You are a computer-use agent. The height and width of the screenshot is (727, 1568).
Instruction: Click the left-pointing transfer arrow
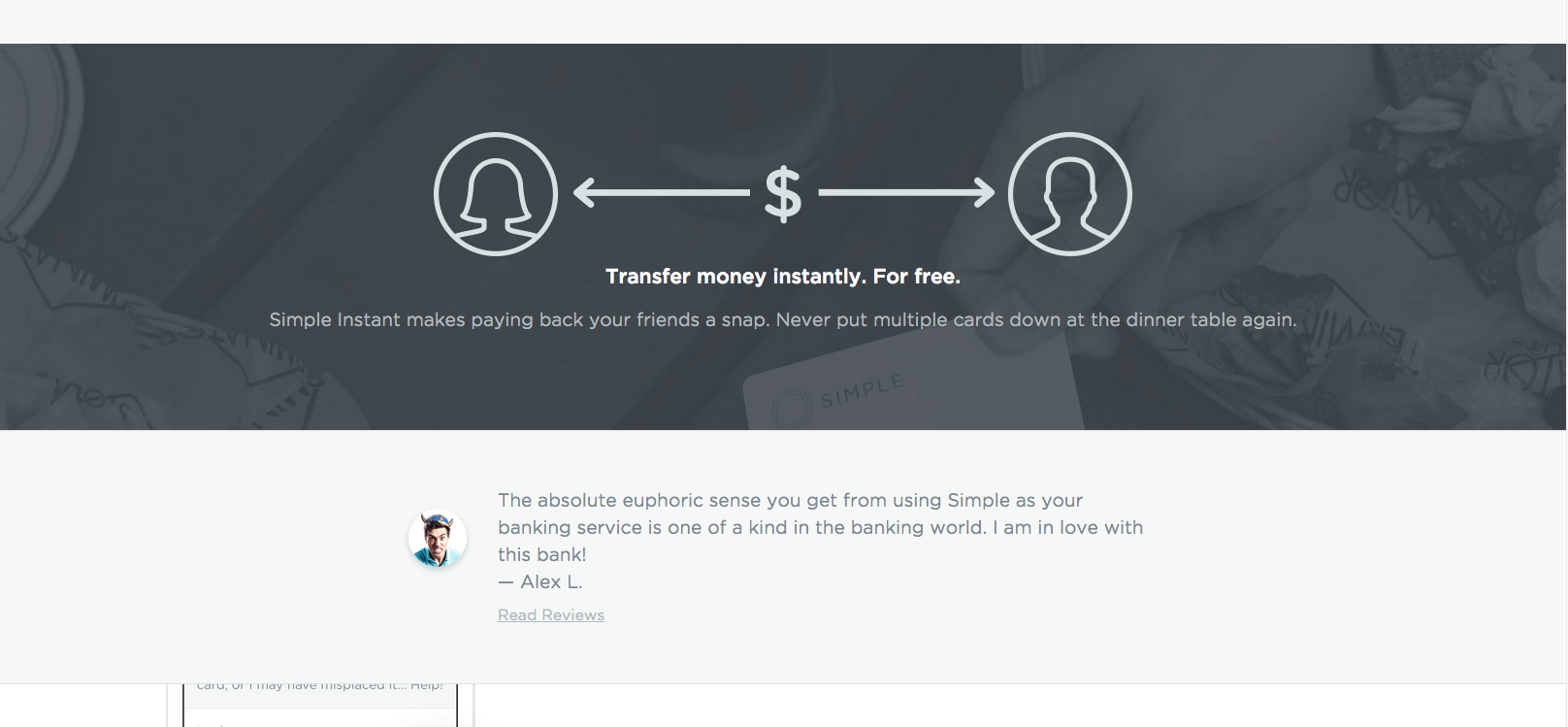click(662, 192)
